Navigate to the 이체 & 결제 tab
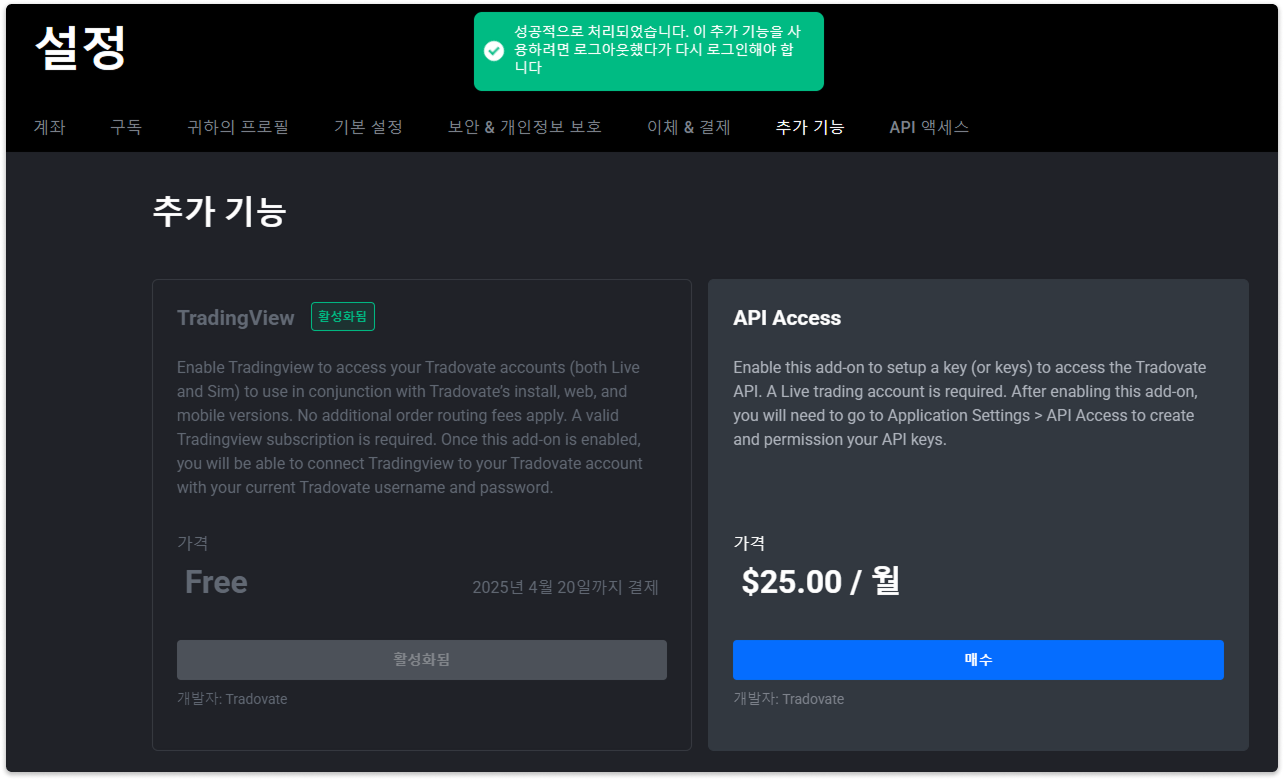Image resolution: width=1284 pixels, height=780 pixels. (689, 127)
